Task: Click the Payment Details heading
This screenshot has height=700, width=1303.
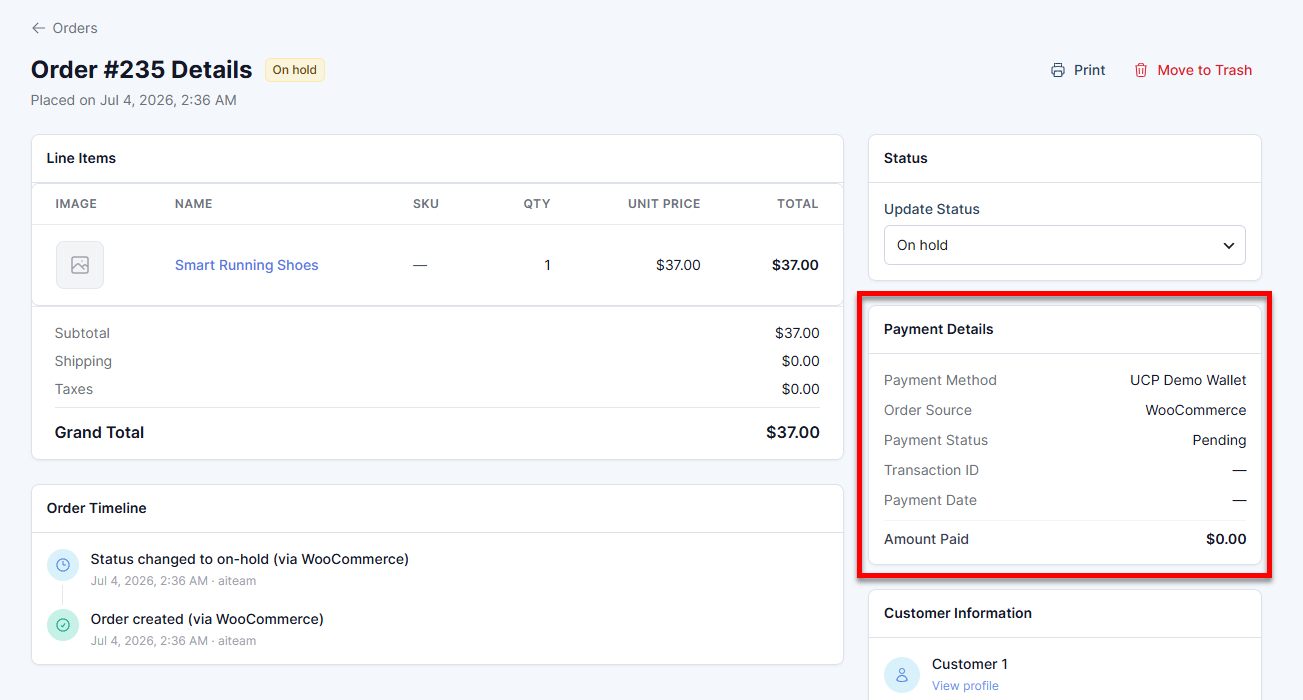Action: [x=938, y=329]
